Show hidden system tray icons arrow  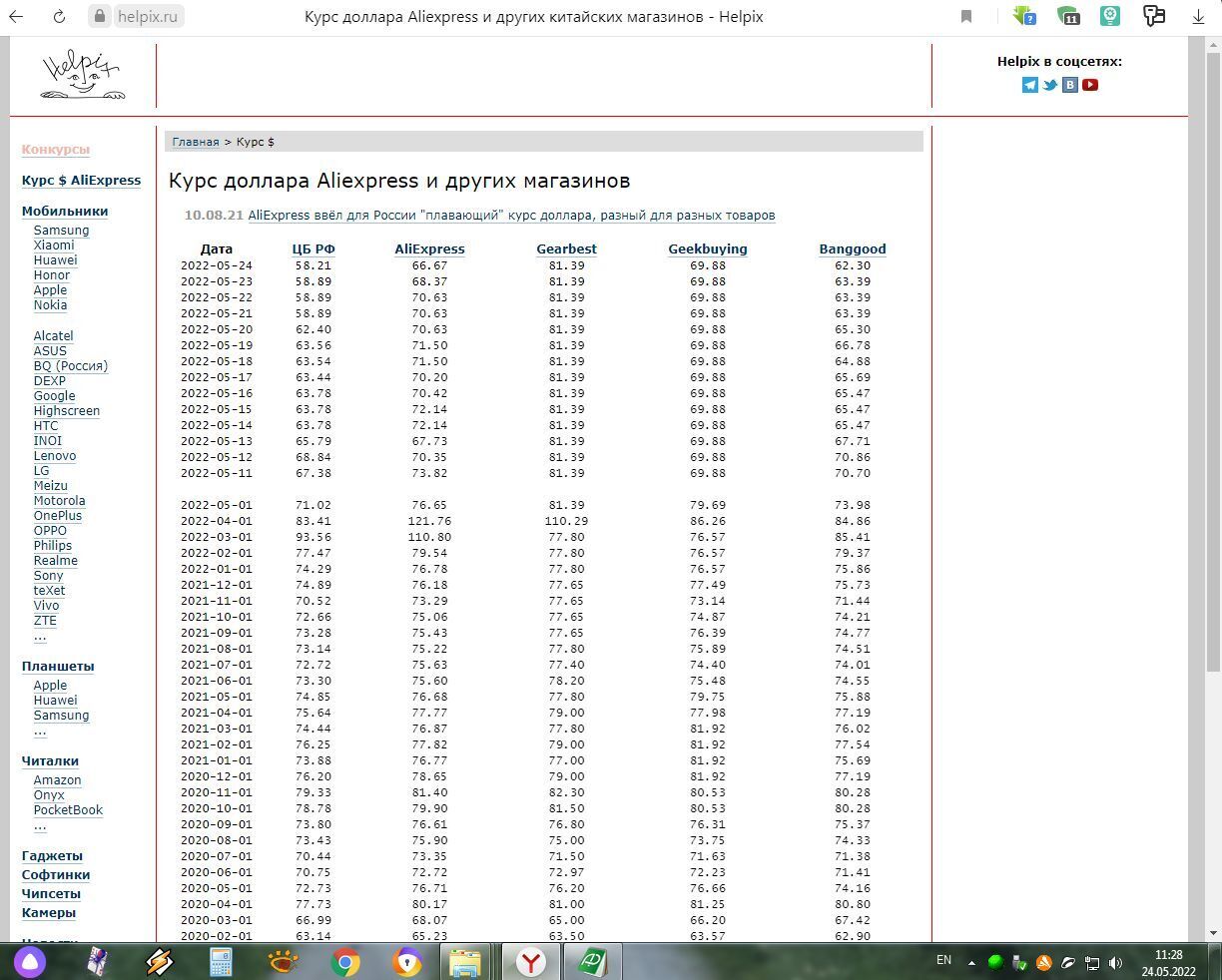pyautogui.click(x=971, y=963)
